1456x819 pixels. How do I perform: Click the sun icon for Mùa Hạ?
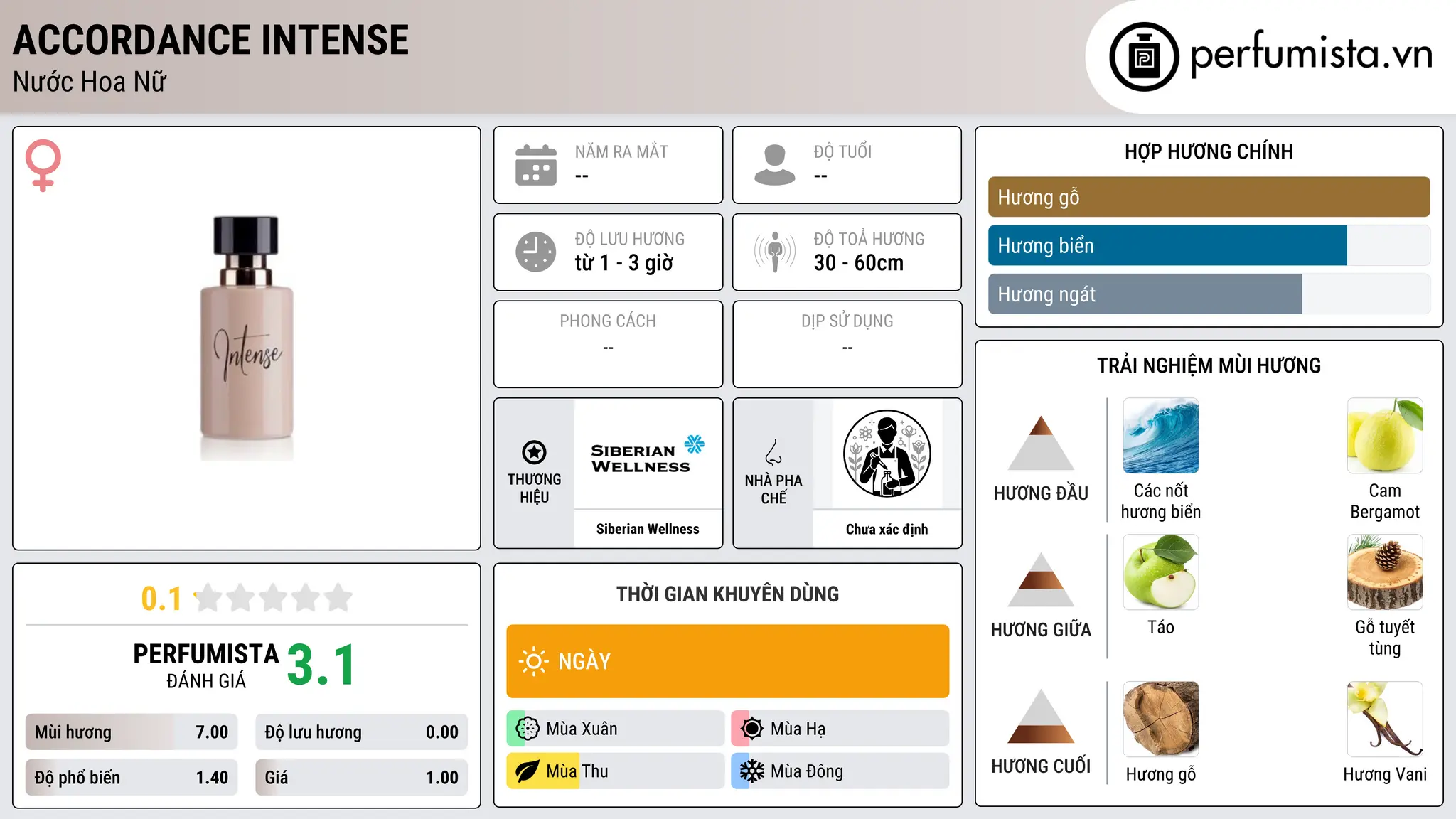click(x=751, y=729)
